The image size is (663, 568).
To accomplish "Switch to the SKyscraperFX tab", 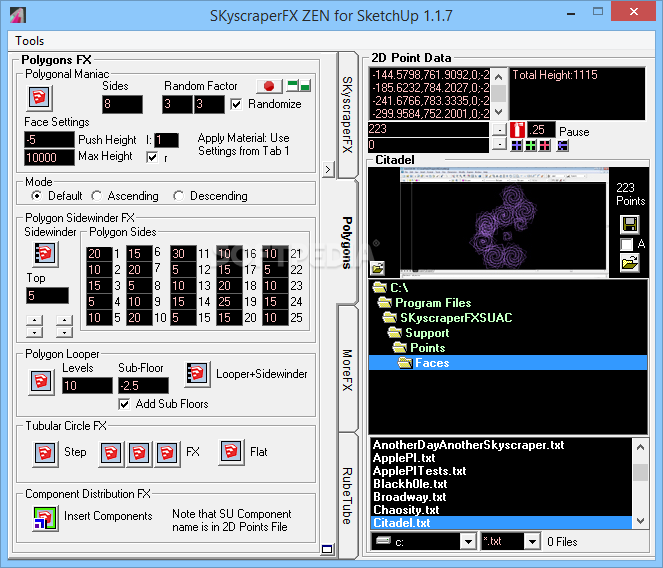I will (347, 115).
